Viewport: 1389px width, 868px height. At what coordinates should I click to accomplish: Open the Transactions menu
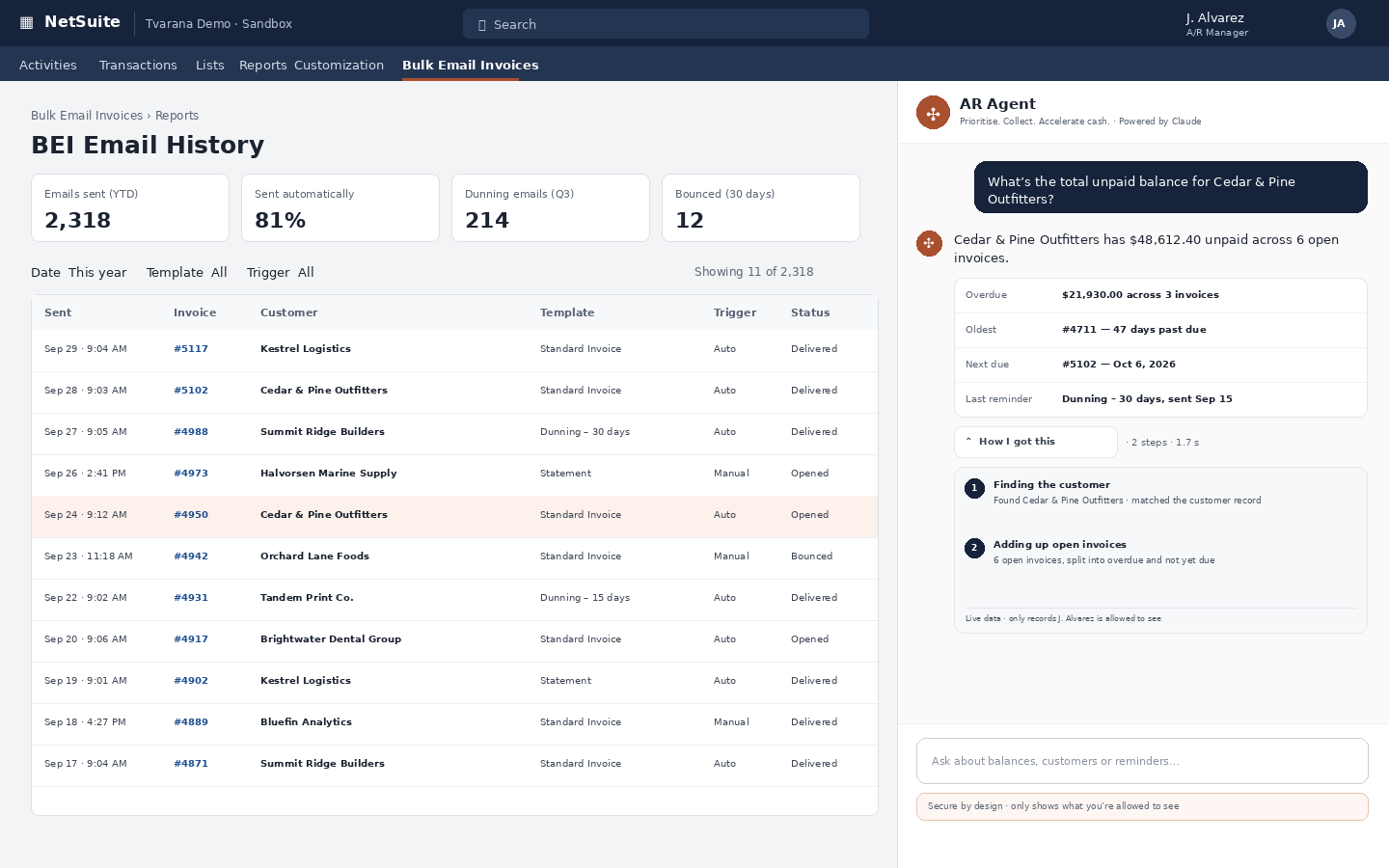(138, 66)
